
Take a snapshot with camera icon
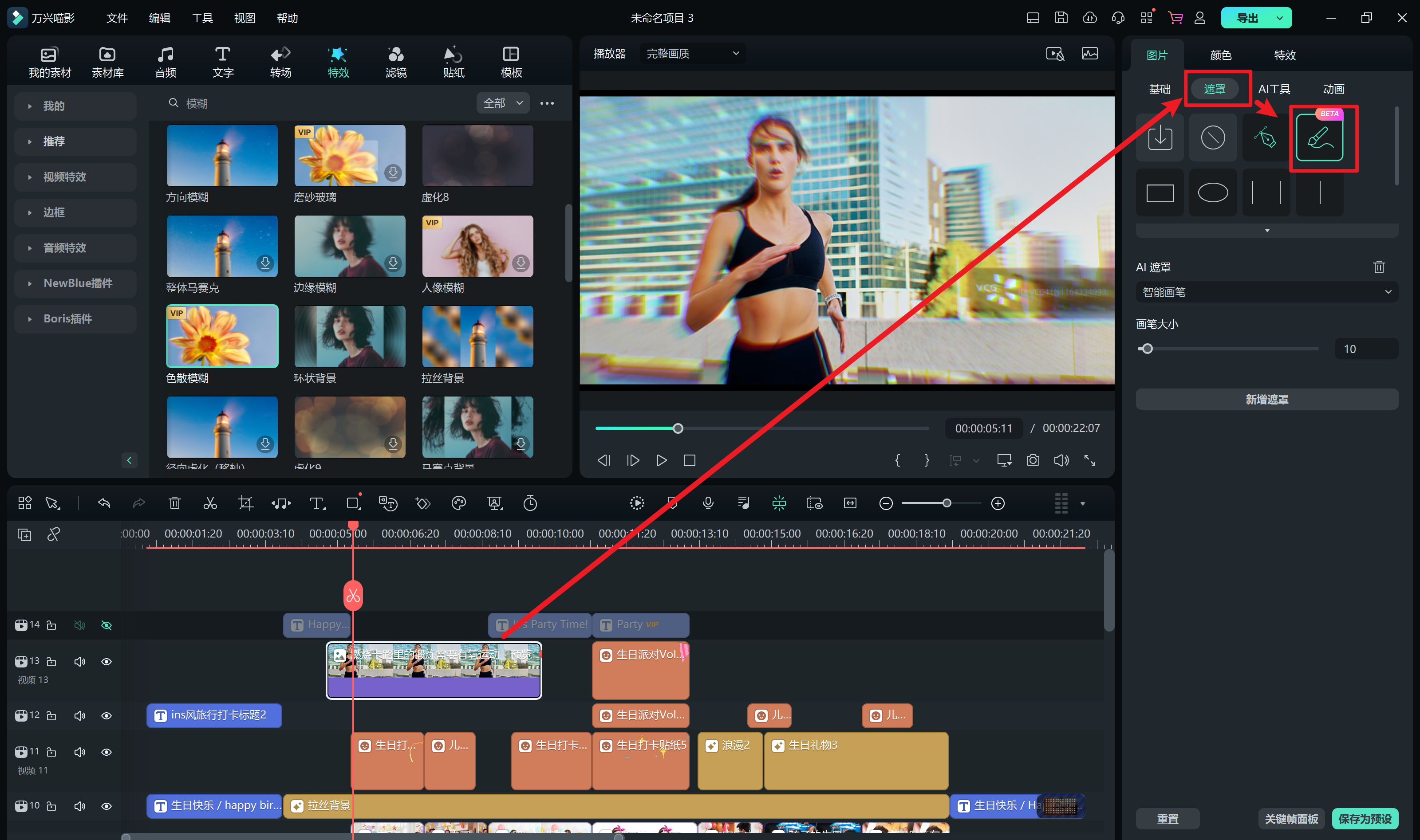(x=1033, y=460)
